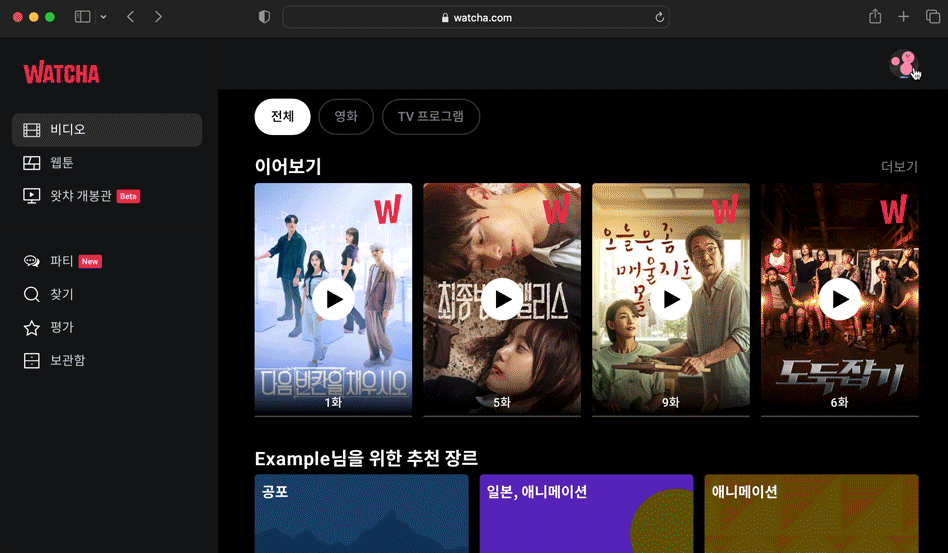Screen dimensions: 948x553
Task: Open 애니메이션 genre card
Action: tap(811, 514)
